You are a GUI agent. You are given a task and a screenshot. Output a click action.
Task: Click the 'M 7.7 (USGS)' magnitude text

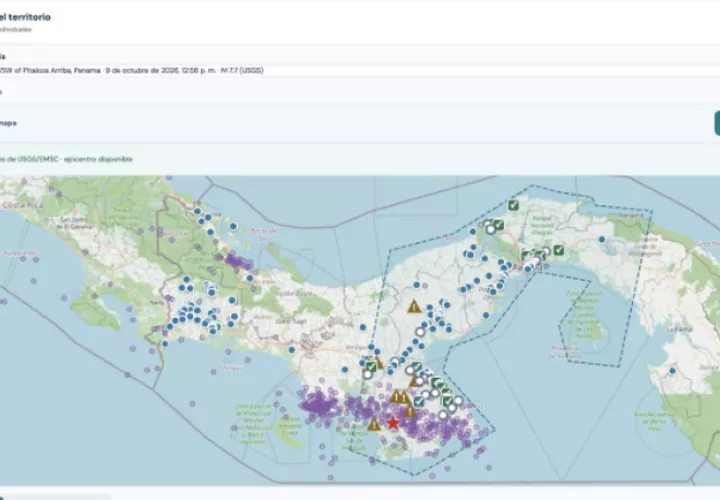coord(242,70)
